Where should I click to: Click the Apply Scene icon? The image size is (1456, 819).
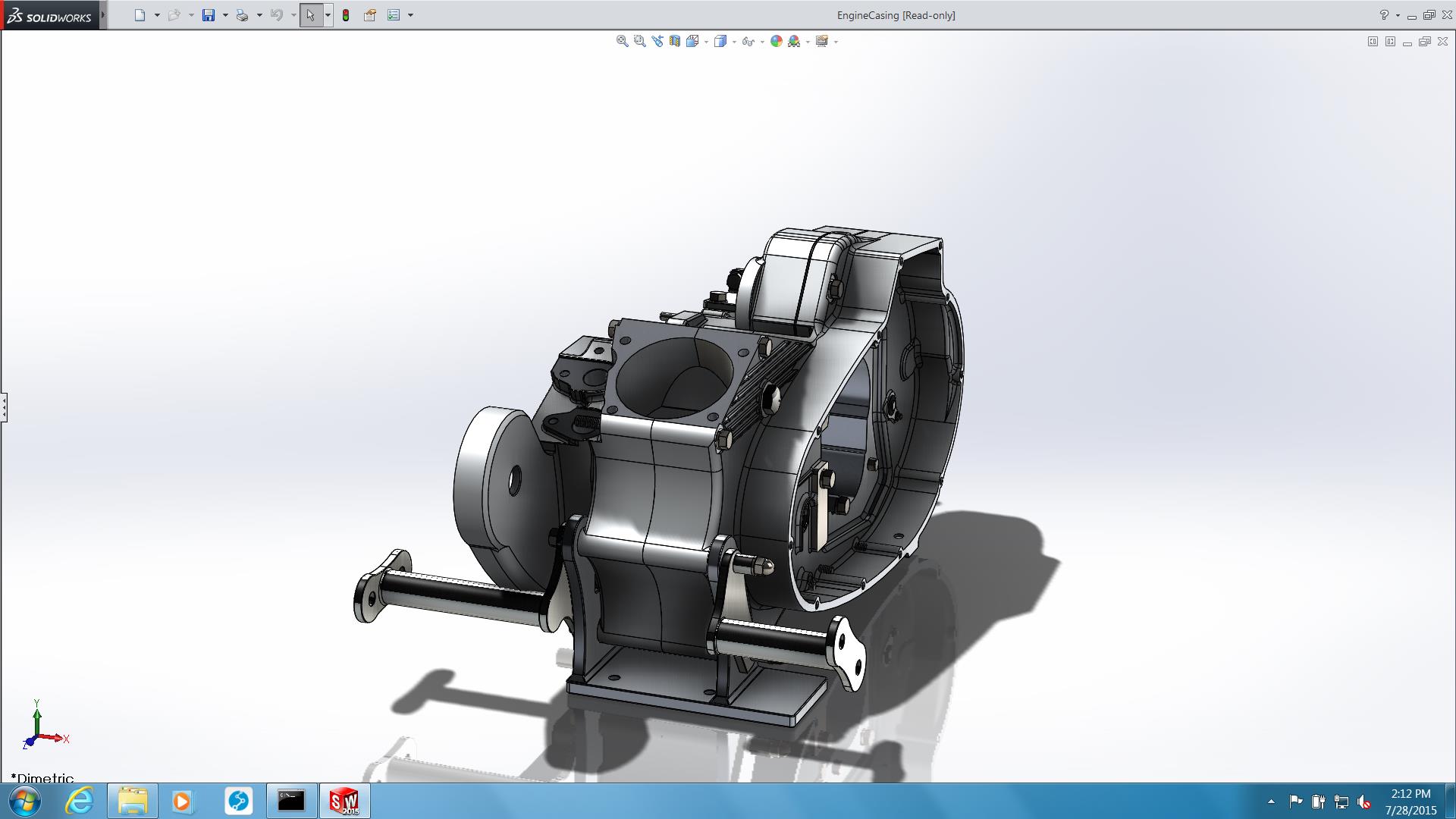coord(794,41)
